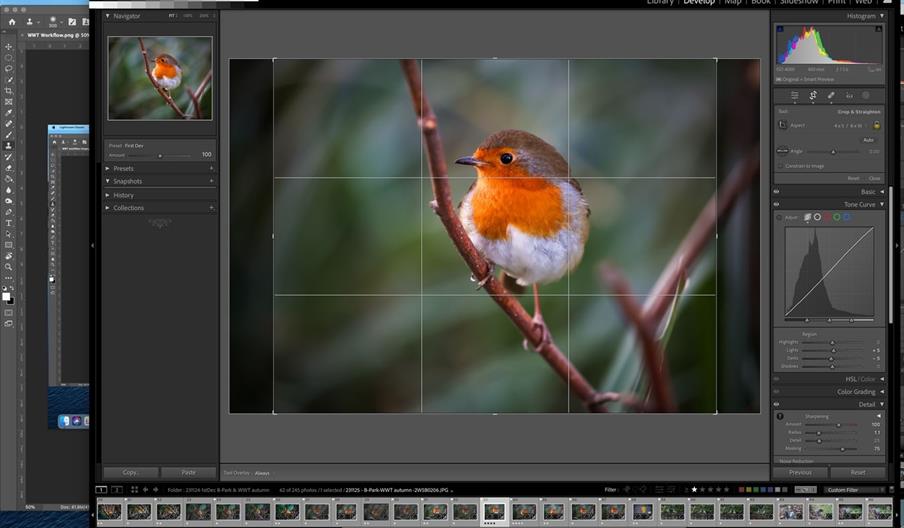Pick the Straighten level tool beside Angle

pyautogui.click(x=782, y=151)
